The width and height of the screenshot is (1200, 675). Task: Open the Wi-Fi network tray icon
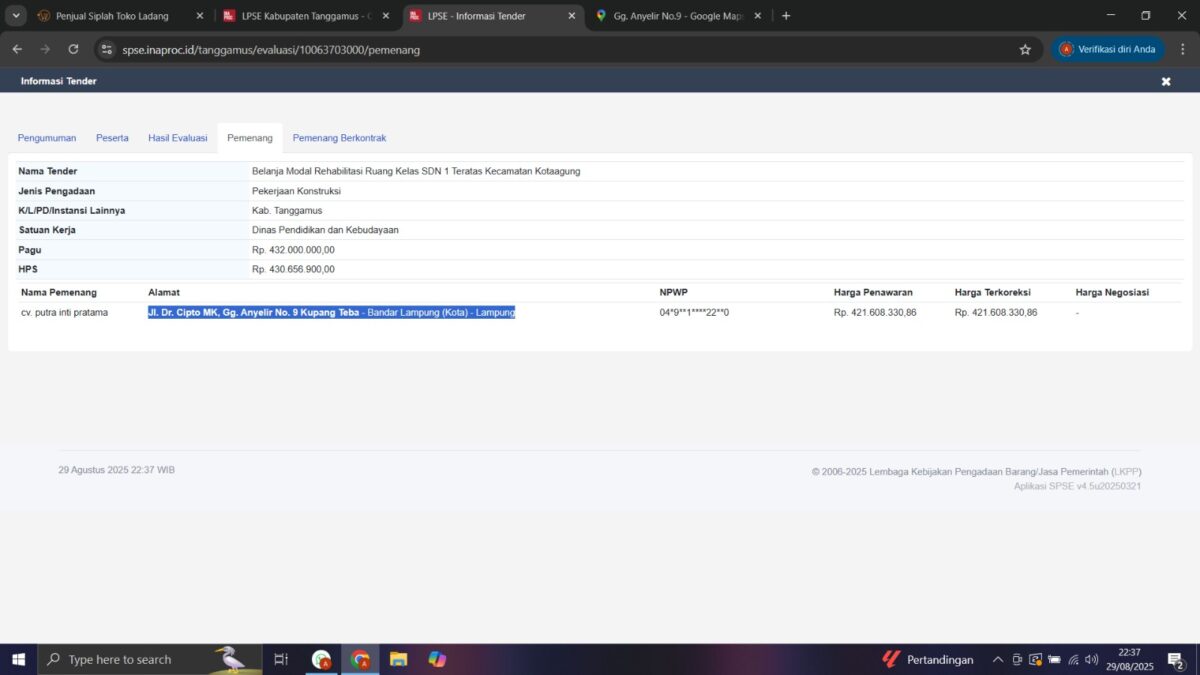point(1073,659)
